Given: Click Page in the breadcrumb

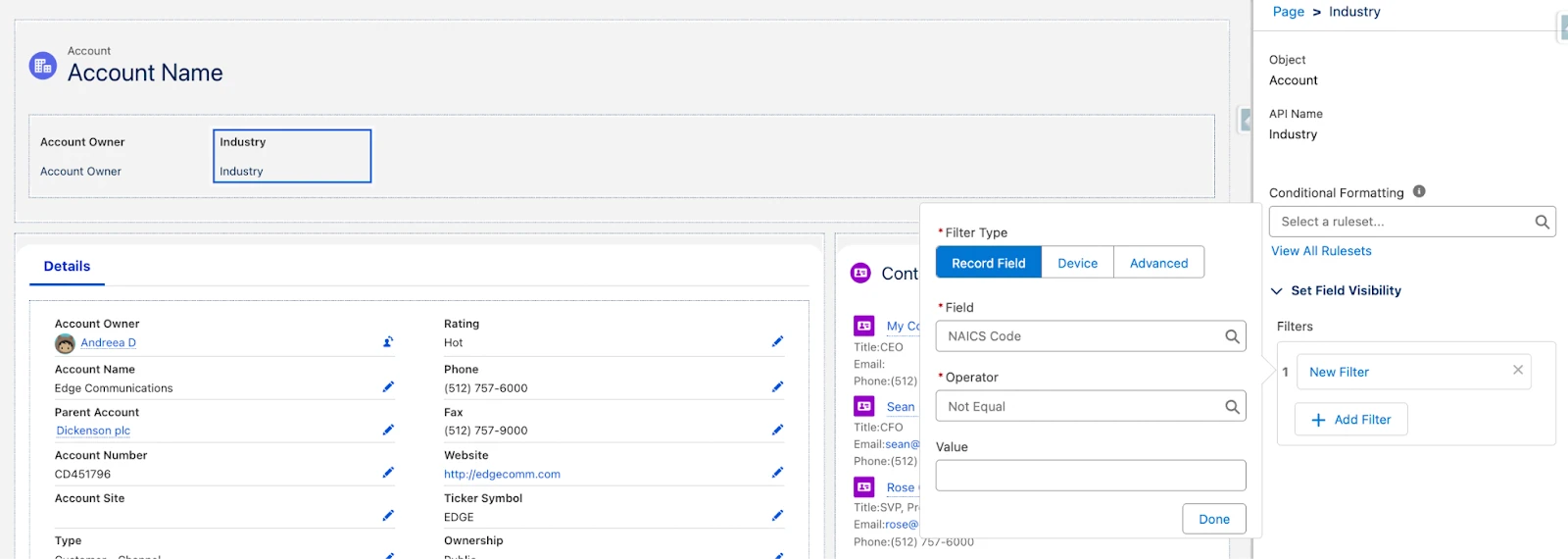Looking at the screenshot, I should [1288, 12].
